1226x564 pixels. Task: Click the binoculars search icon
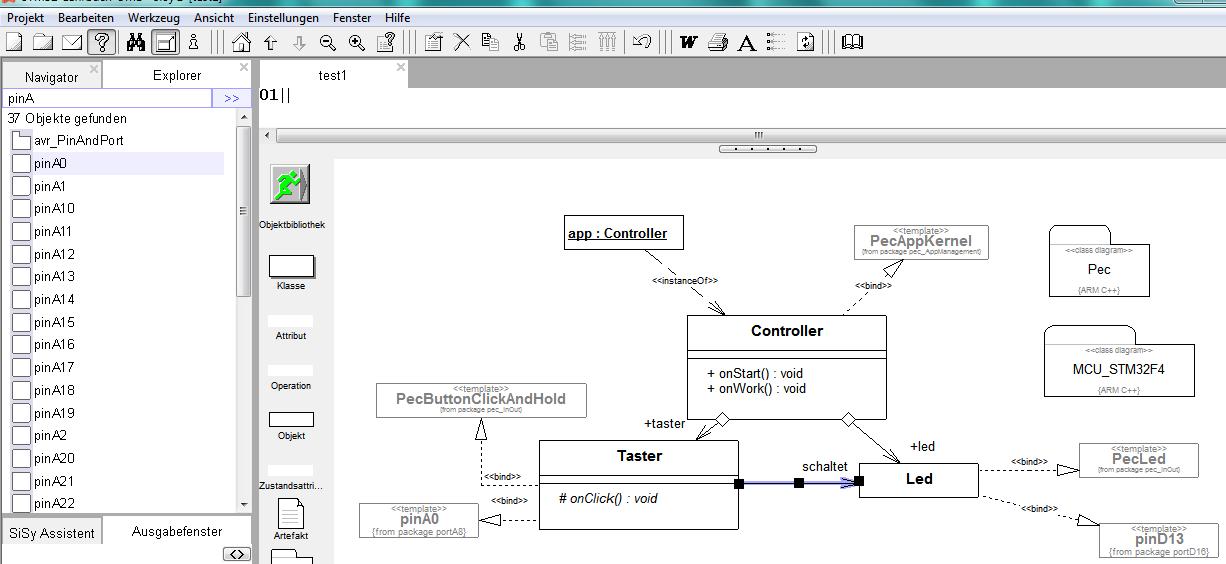[135, 42]
